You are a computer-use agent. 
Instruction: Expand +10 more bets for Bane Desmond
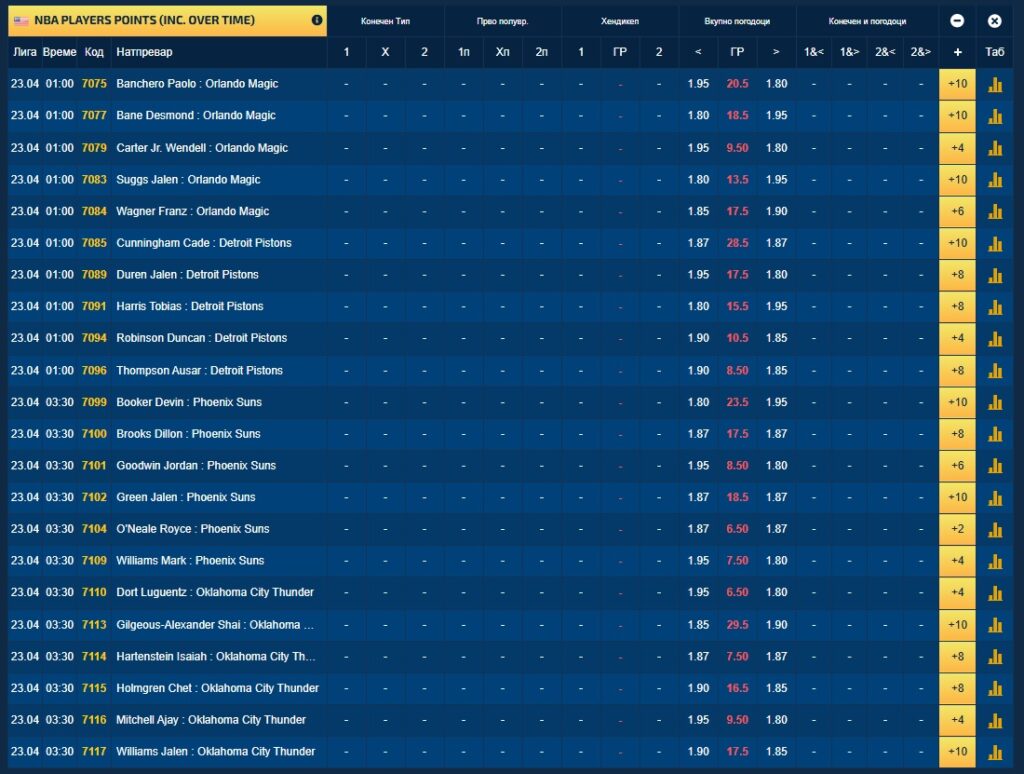point(957,116)
